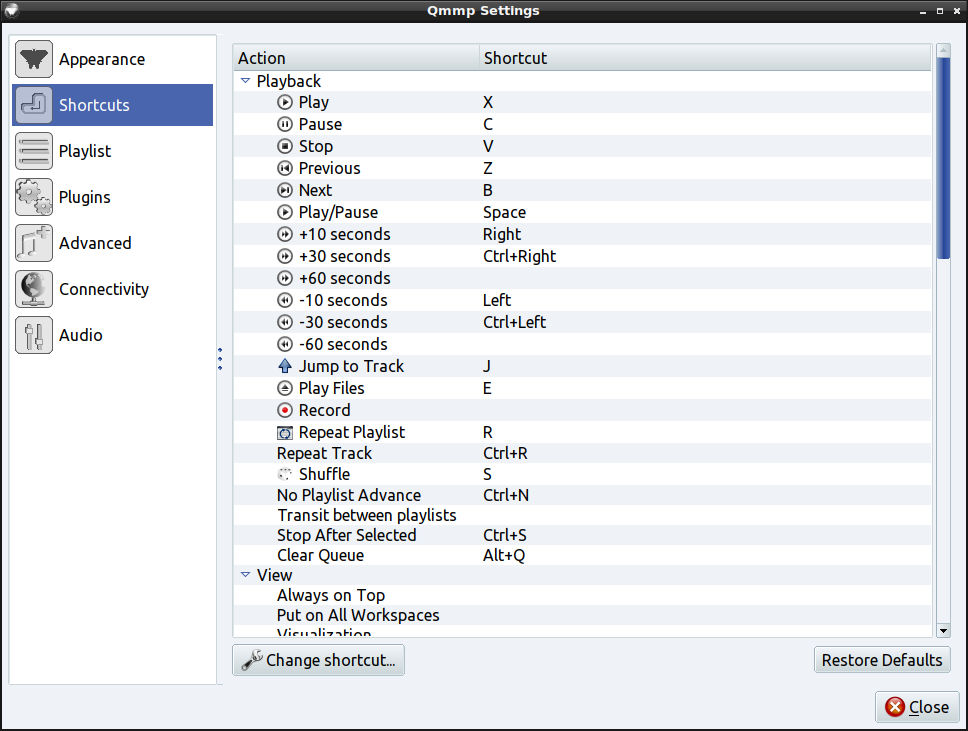968x731 pixels.
Task: Collapse the Playback tree group
Action: pyautogui.click(x=246, y=81)
